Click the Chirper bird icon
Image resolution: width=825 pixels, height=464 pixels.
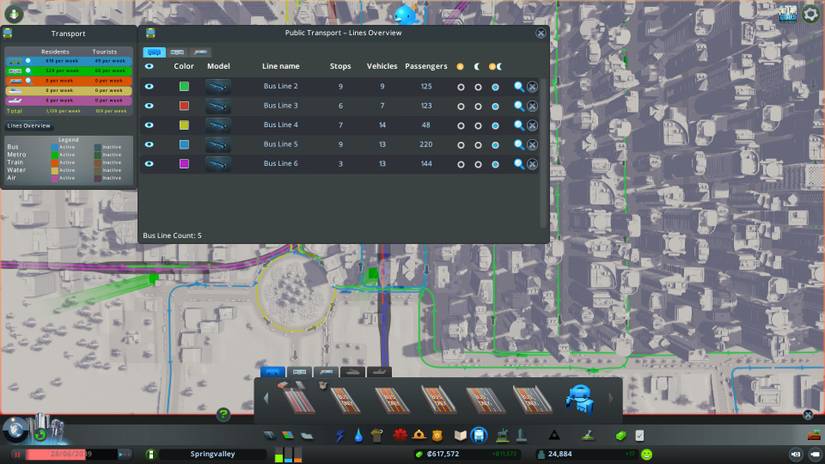coord(406,14)
